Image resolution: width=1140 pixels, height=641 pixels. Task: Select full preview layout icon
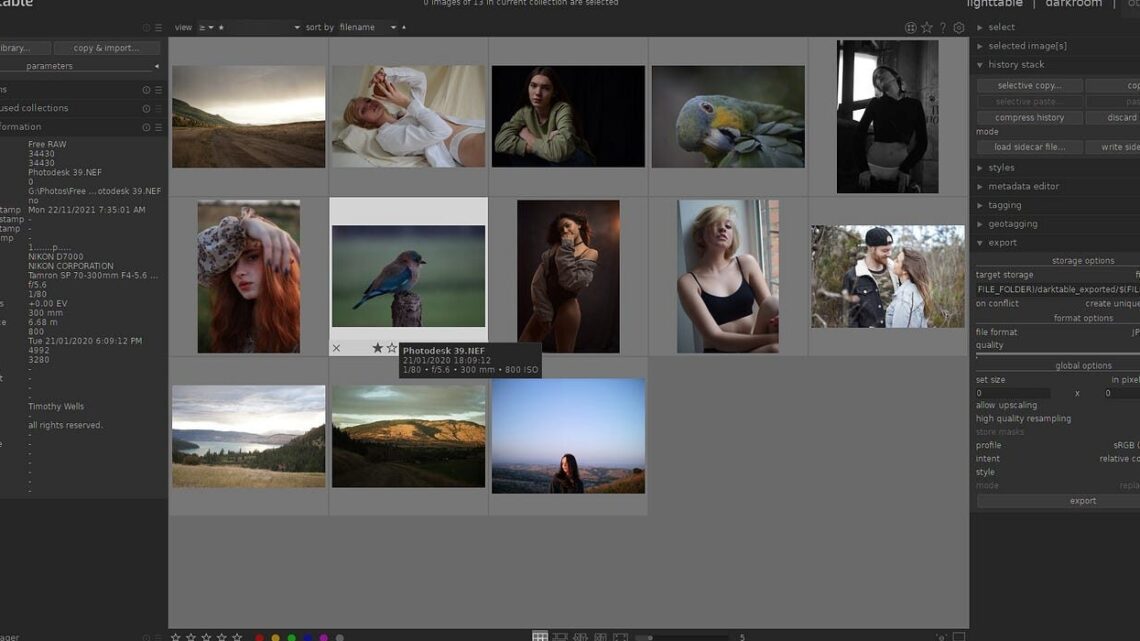point(620,637)
